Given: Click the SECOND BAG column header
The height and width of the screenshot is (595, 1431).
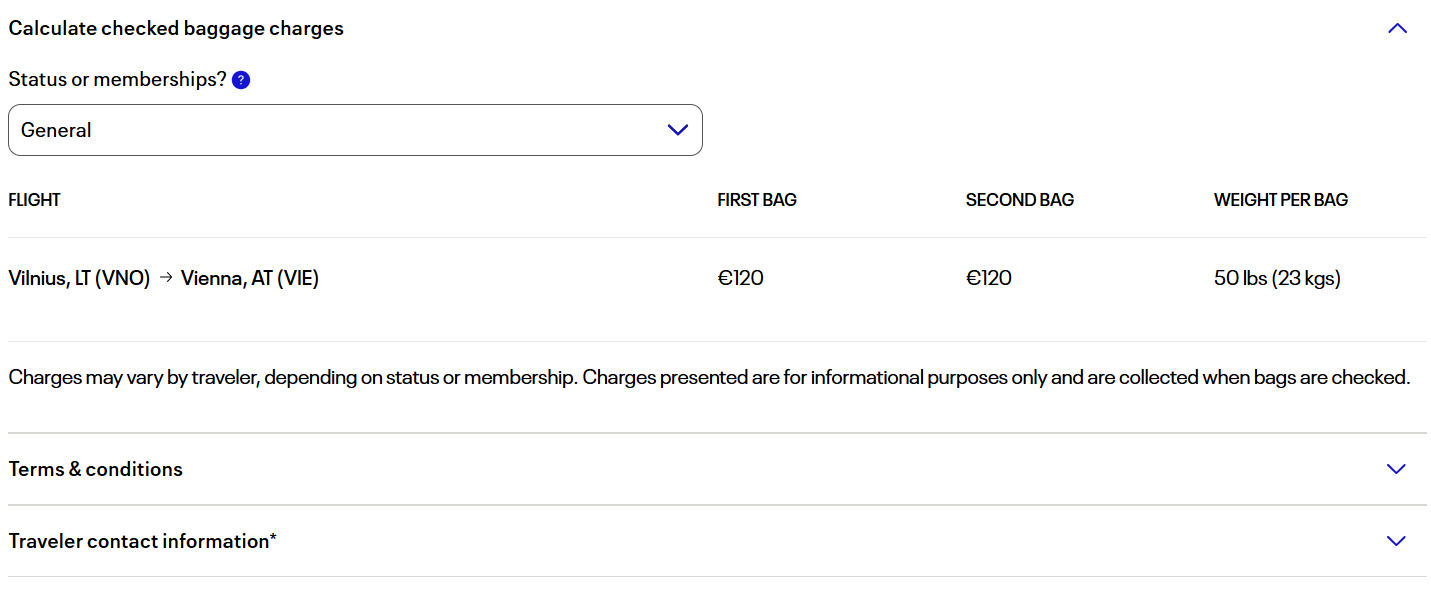Looking at the screenshot, I should click(1019, 200).
